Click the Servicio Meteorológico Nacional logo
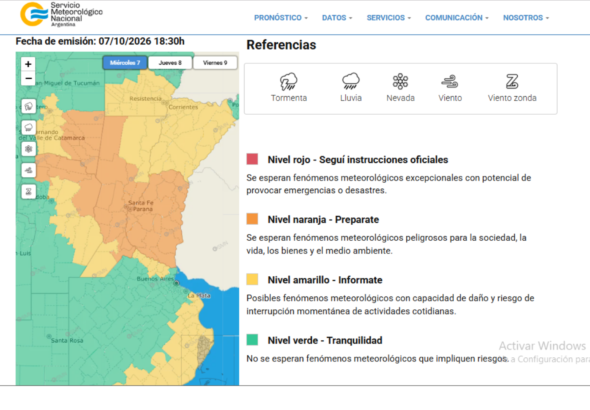590x410 pixels. [61, 14]
